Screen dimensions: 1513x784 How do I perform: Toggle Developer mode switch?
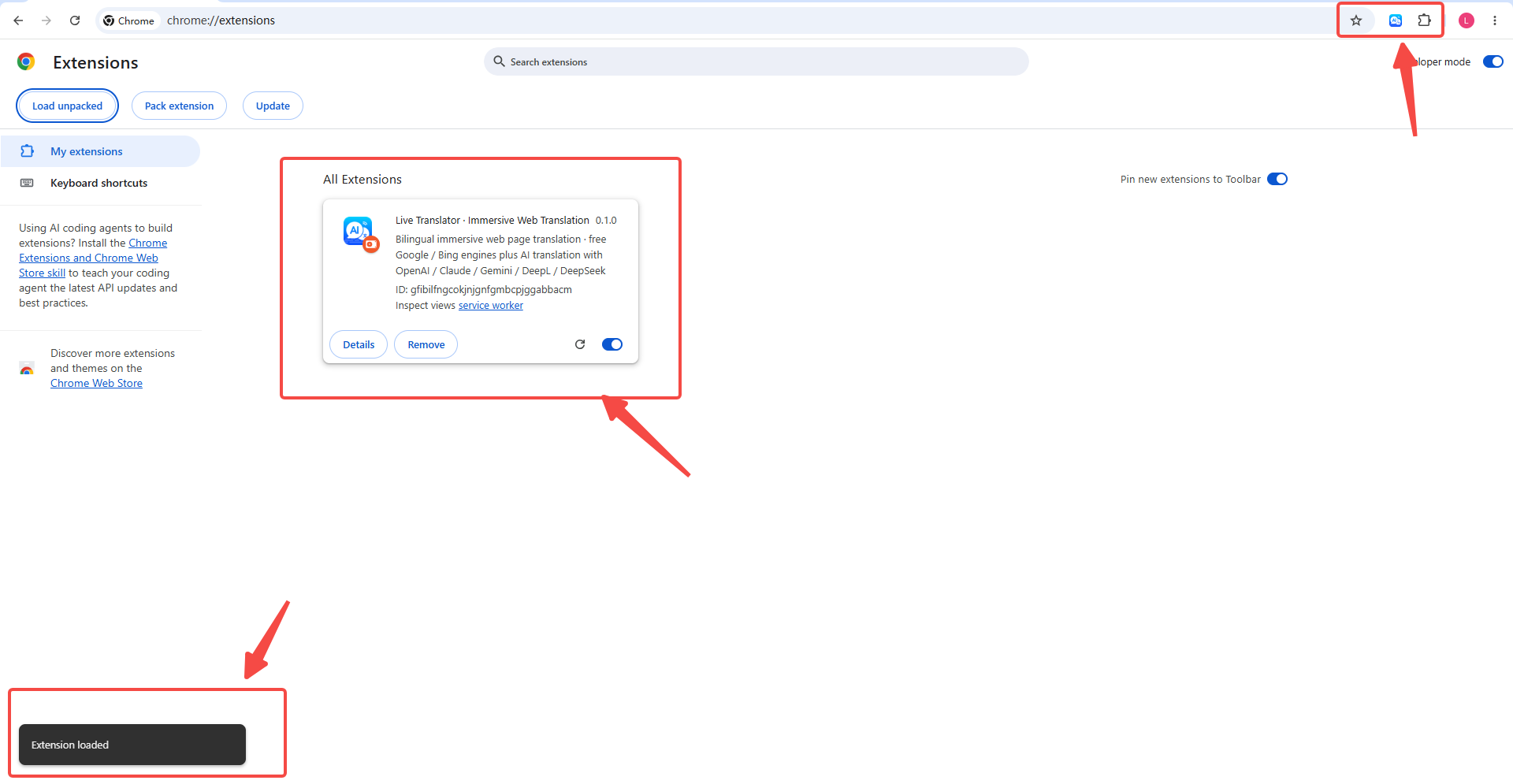[1493, 61]
